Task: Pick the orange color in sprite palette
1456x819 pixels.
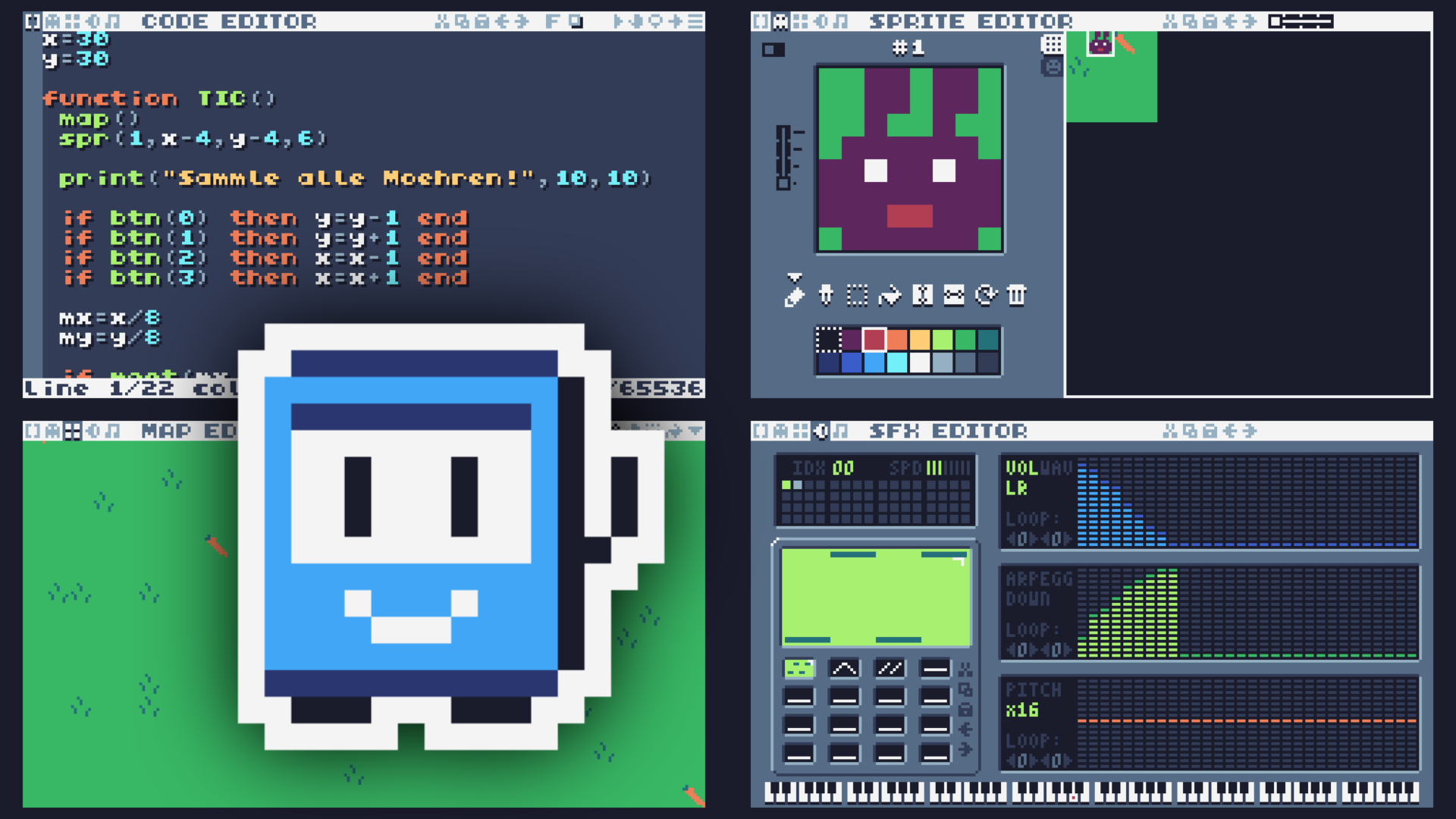Action: pyautogui.click(x=897, y=340)
